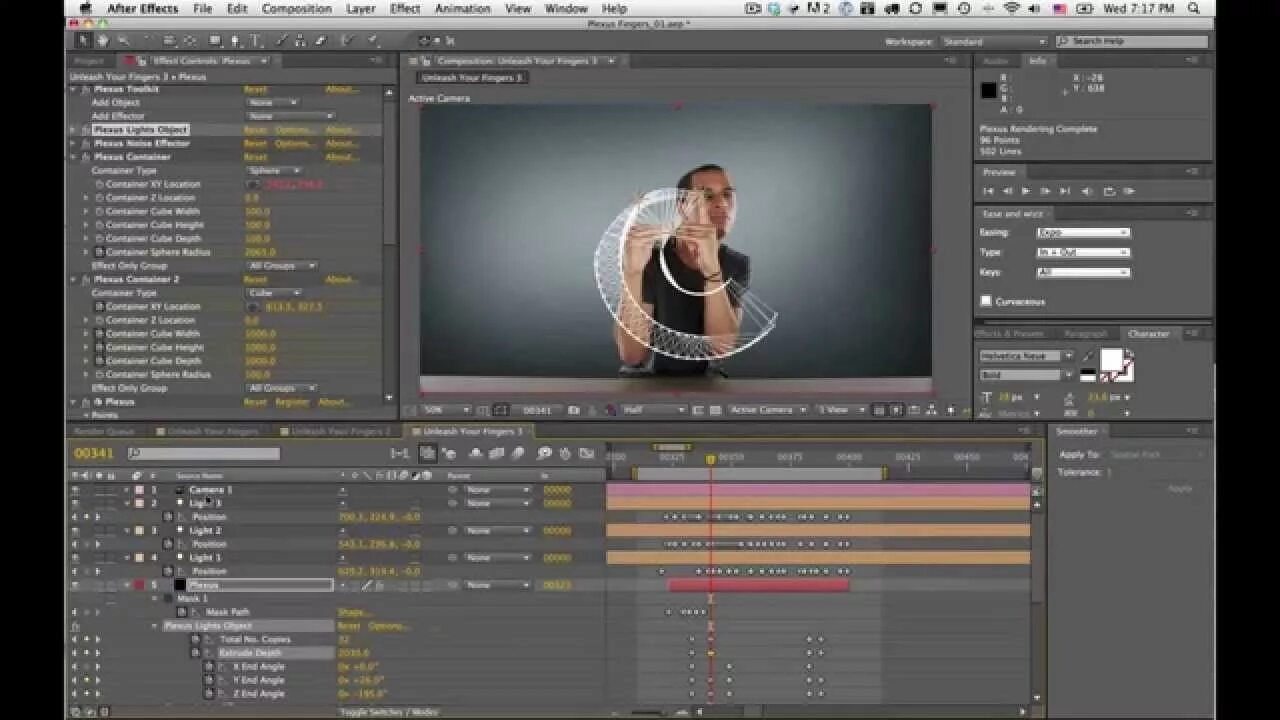Open the Composition Mini-Flowchart icon
Viewport: 1280px width, 720px height.
pyautogui.click(x=400, y=454)
